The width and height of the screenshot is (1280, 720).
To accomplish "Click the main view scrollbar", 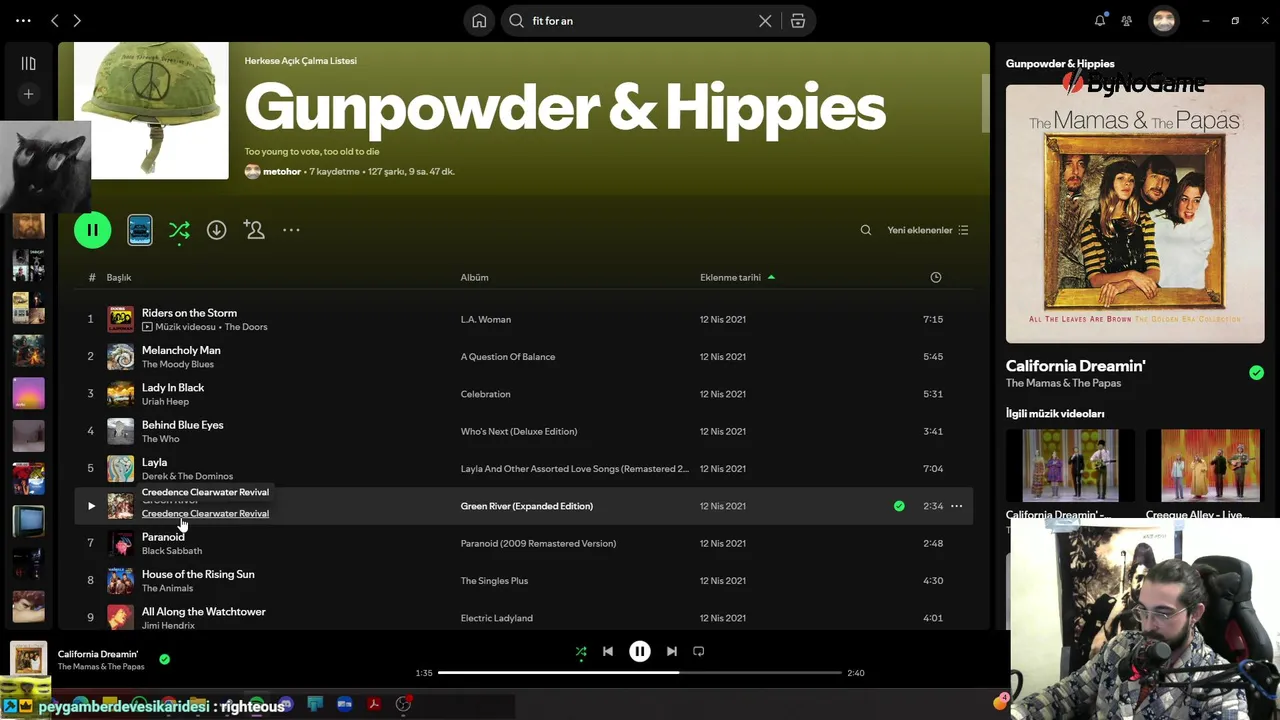I will [985, 103].
